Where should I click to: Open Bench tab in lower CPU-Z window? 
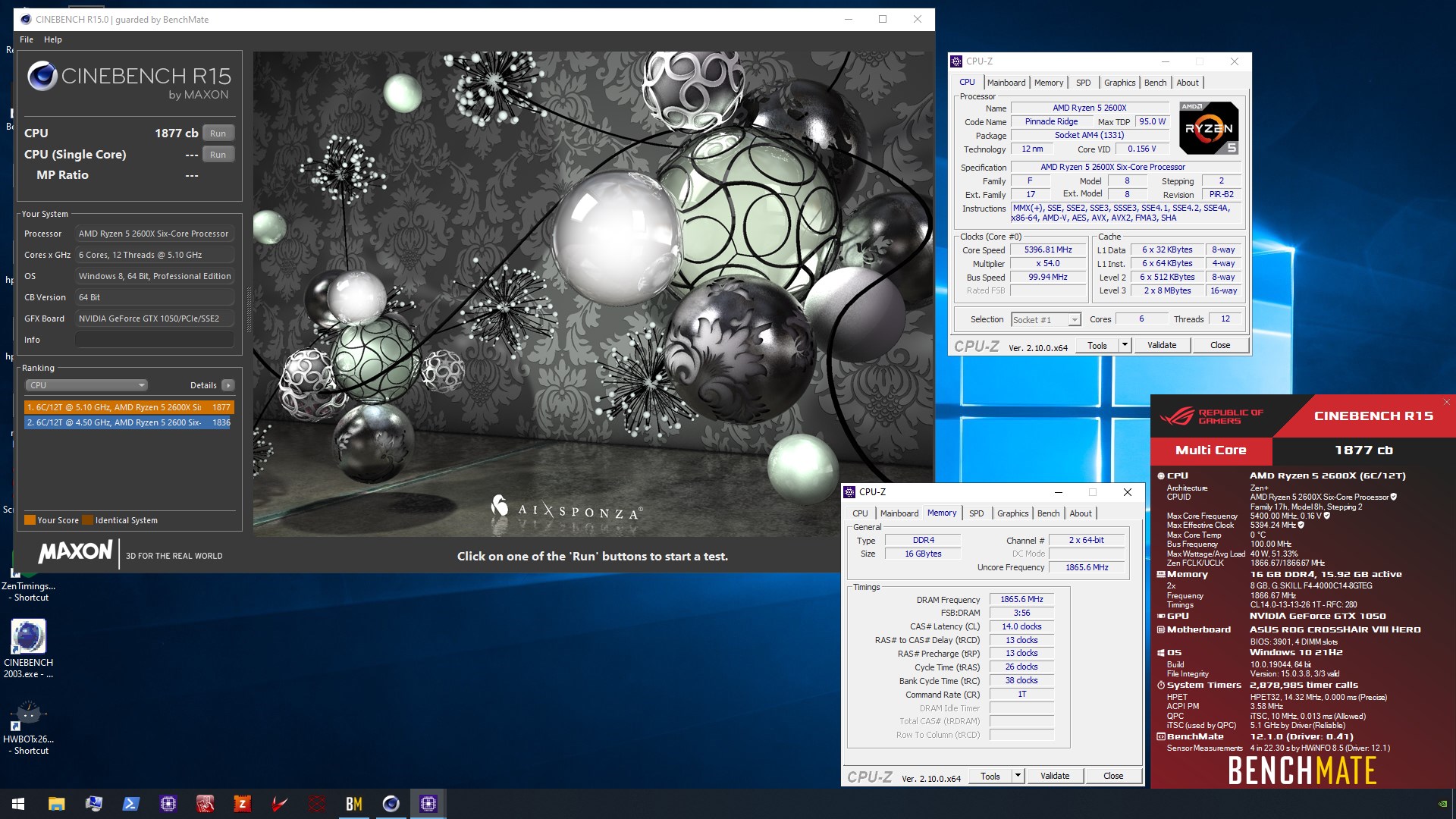1048,513
